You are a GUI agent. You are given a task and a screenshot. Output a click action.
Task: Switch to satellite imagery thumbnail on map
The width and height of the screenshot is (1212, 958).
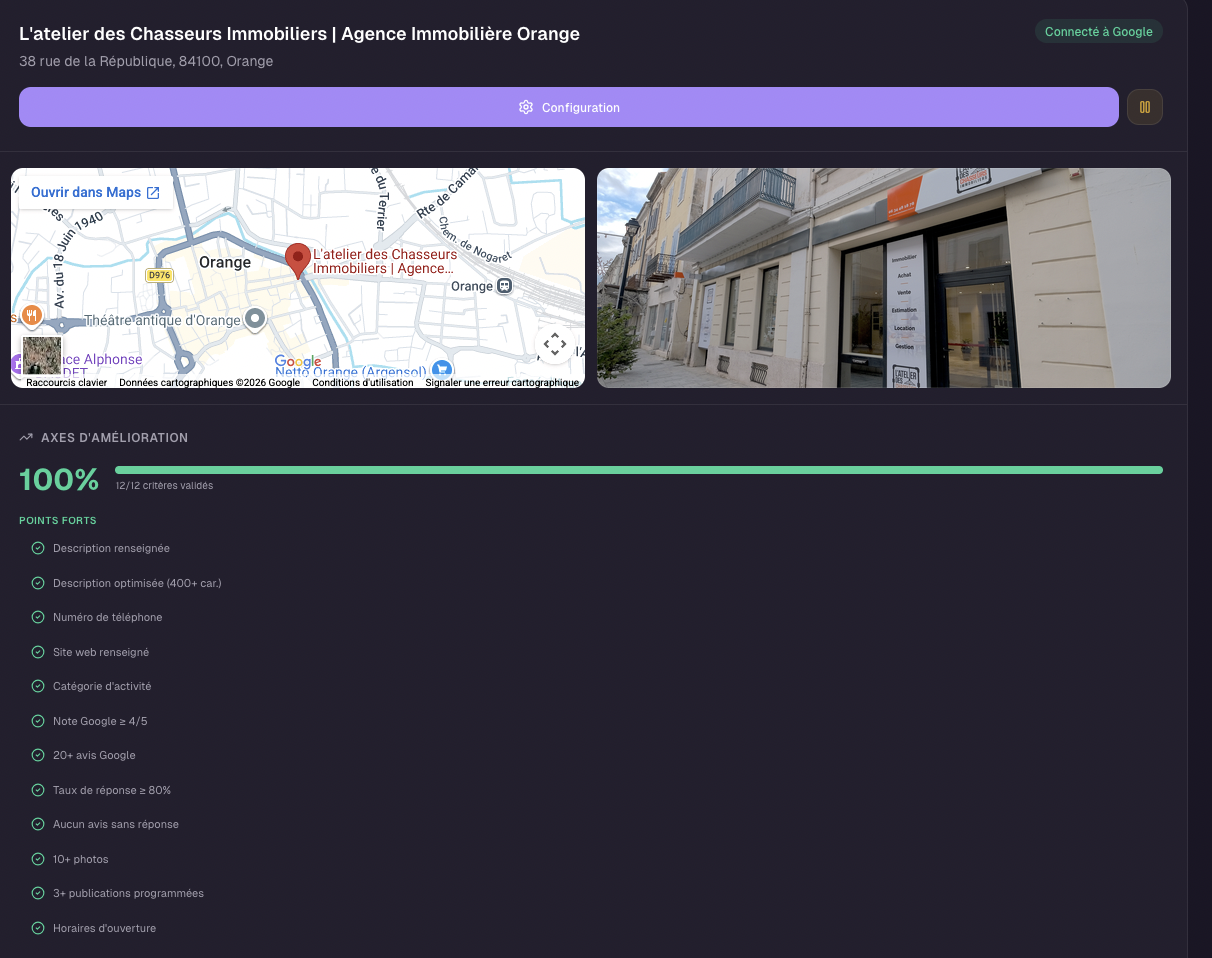point(41,355)
